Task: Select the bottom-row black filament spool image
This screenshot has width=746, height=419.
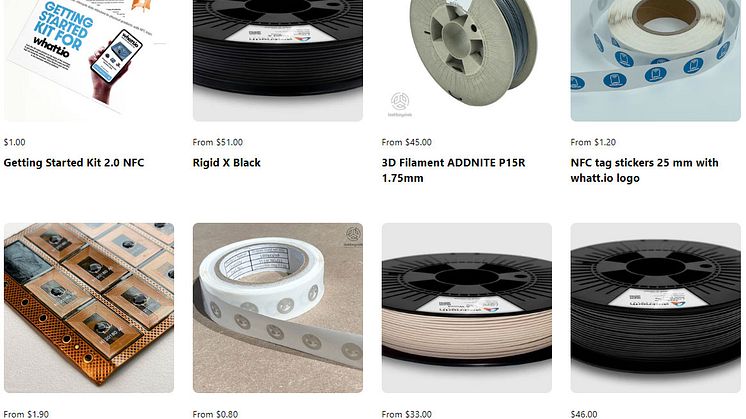Action: 656,308
